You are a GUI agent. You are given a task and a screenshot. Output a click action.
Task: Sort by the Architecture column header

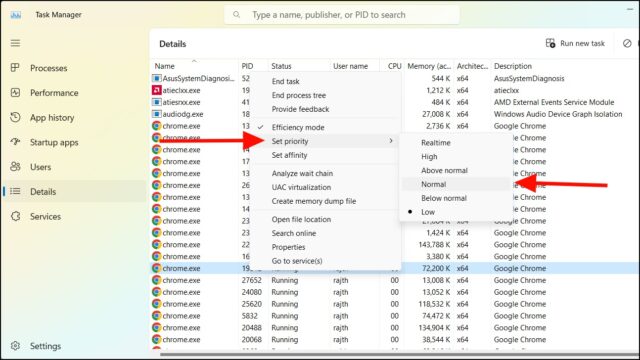[x=472, y=66]
